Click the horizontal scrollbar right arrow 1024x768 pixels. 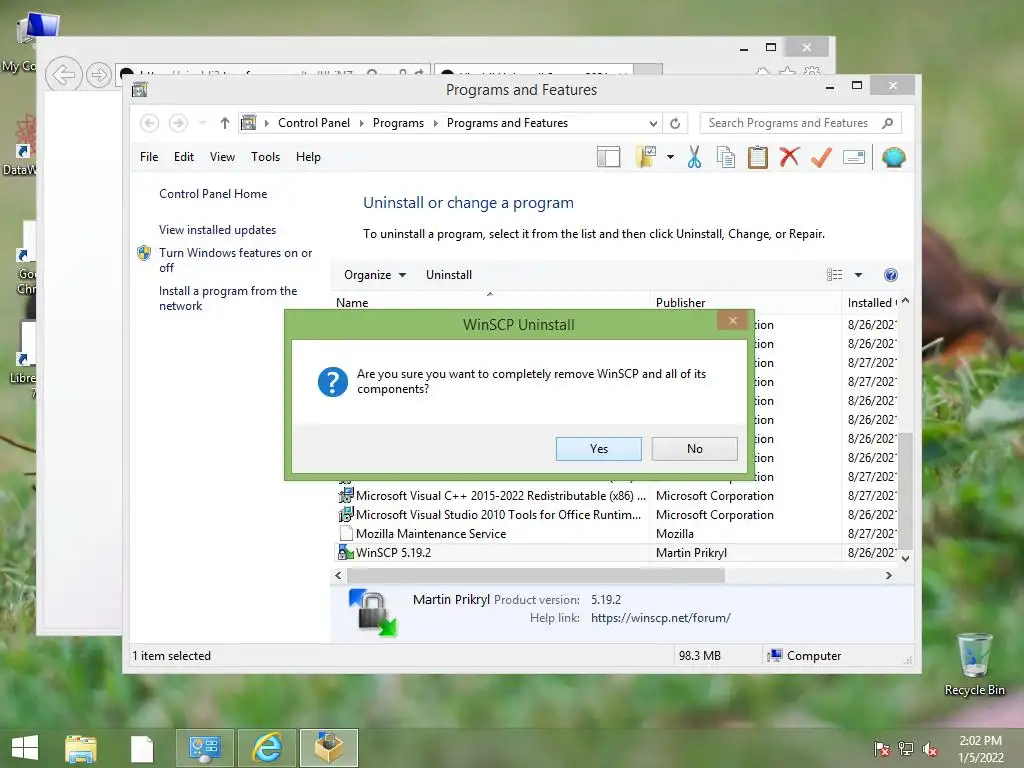[x=888, y=575]
